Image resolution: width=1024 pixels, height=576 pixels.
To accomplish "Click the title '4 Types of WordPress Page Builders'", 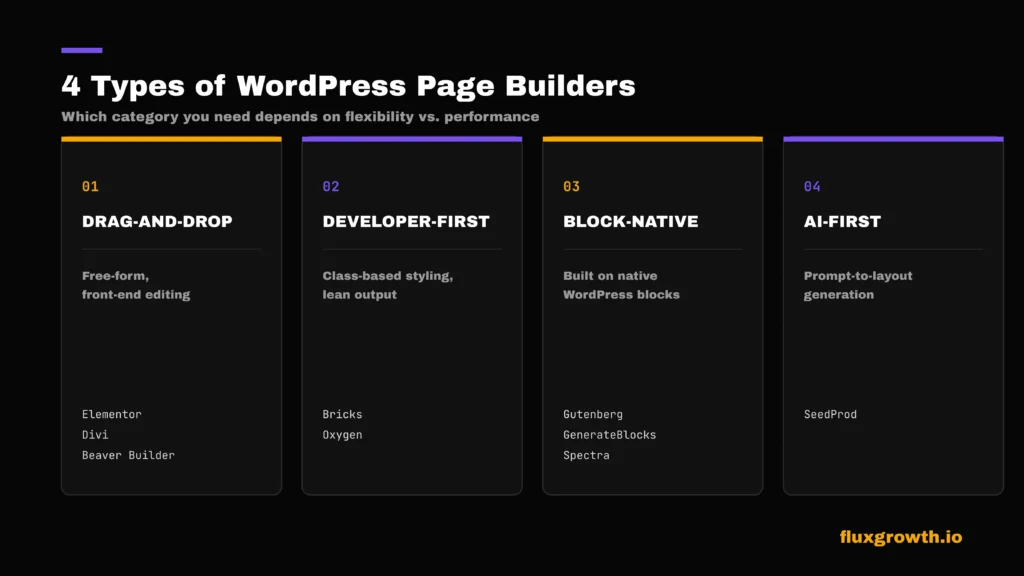I will pyautogui.click(x=348, y=86).
